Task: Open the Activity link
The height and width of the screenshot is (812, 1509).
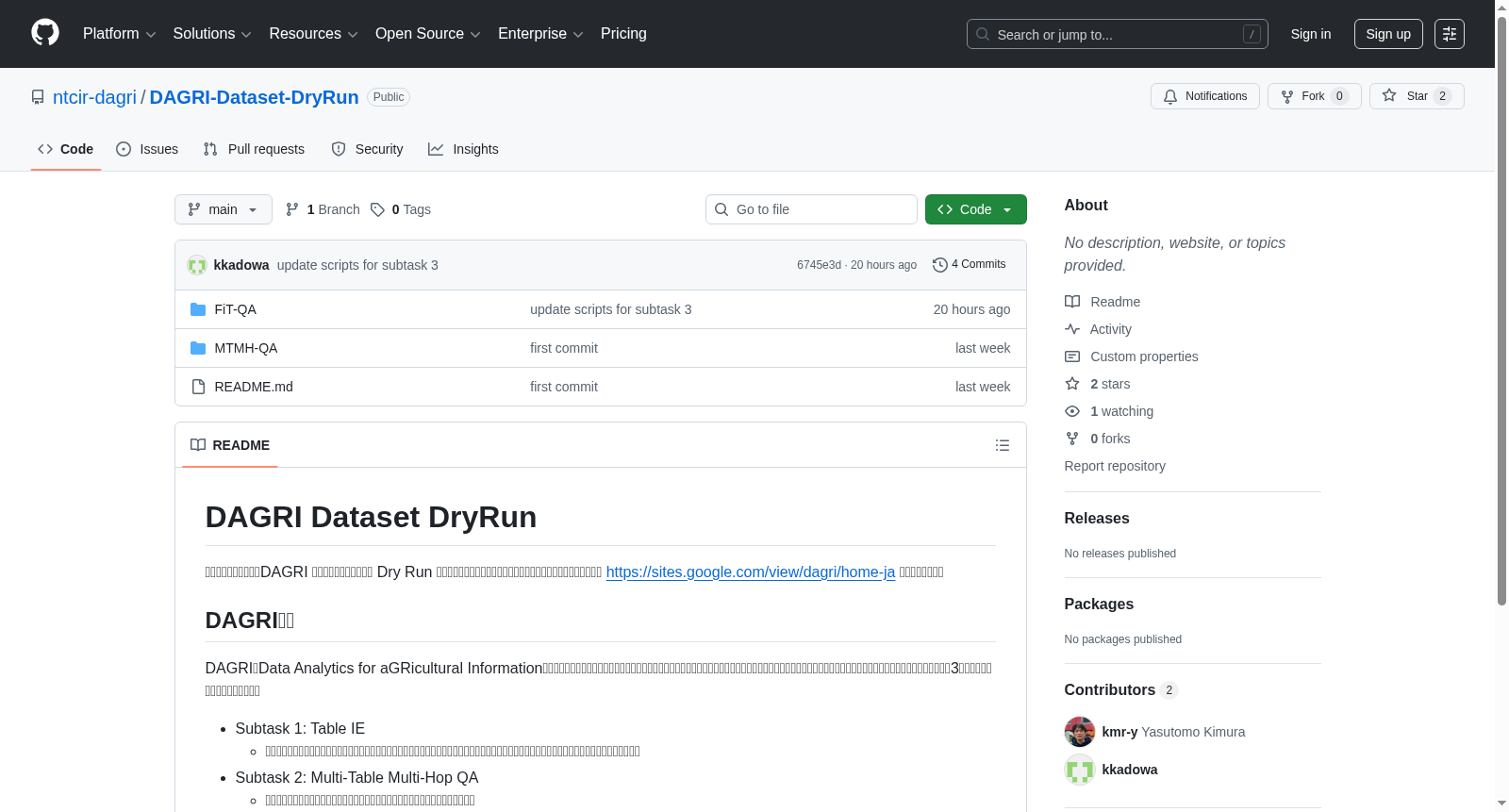Action: (1098, 329)
